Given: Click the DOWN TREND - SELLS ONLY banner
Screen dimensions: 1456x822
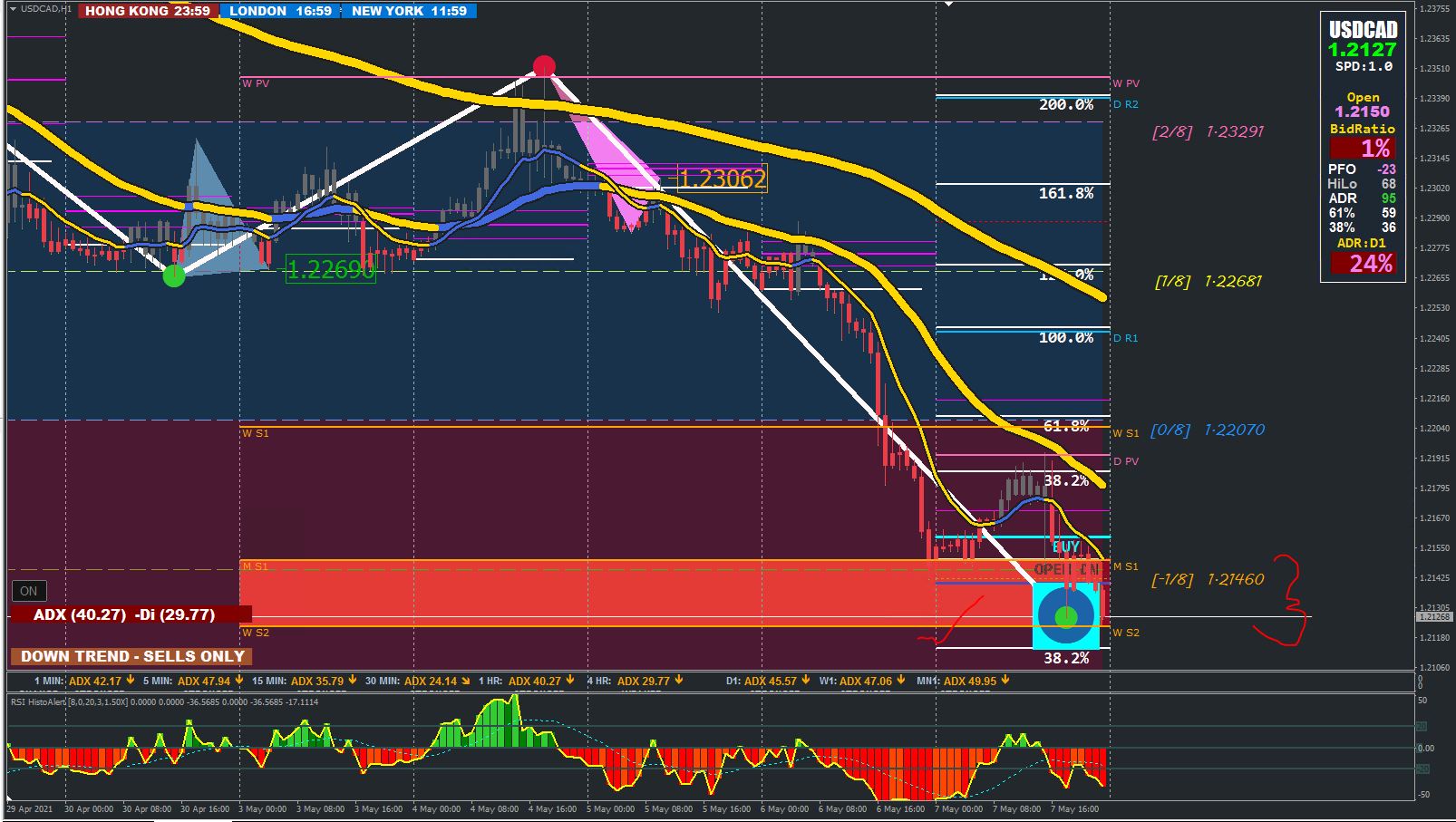Looking at the screenshot, I should 132,656.
